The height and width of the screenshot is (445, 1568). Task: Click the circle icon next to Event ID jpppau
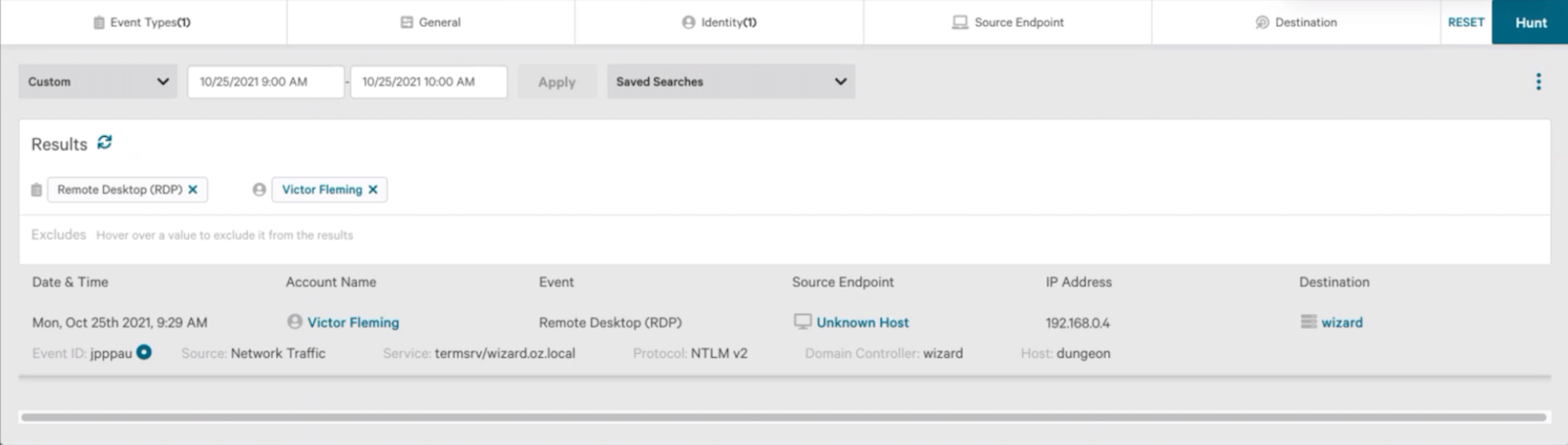click(x=144, y=352)
